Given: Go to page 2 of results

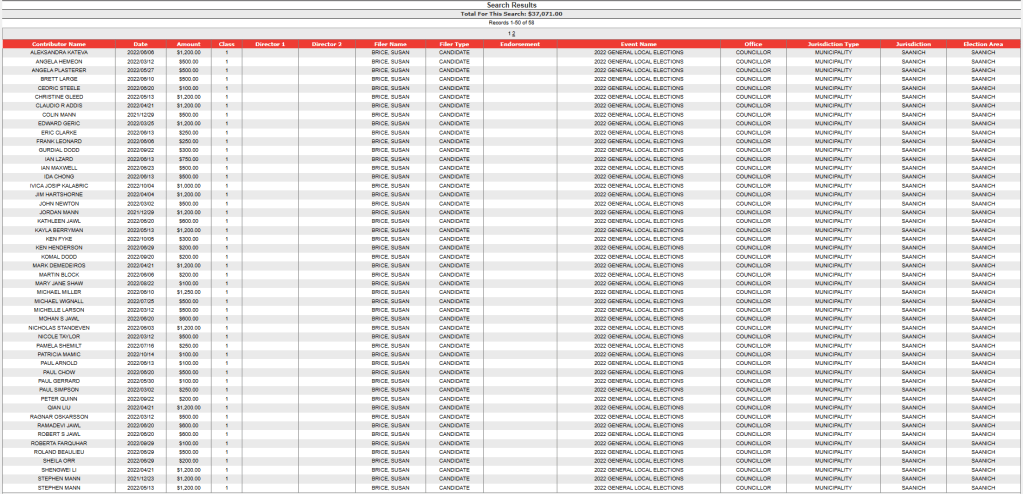Looking at the screenshot, I should (513, 35).
